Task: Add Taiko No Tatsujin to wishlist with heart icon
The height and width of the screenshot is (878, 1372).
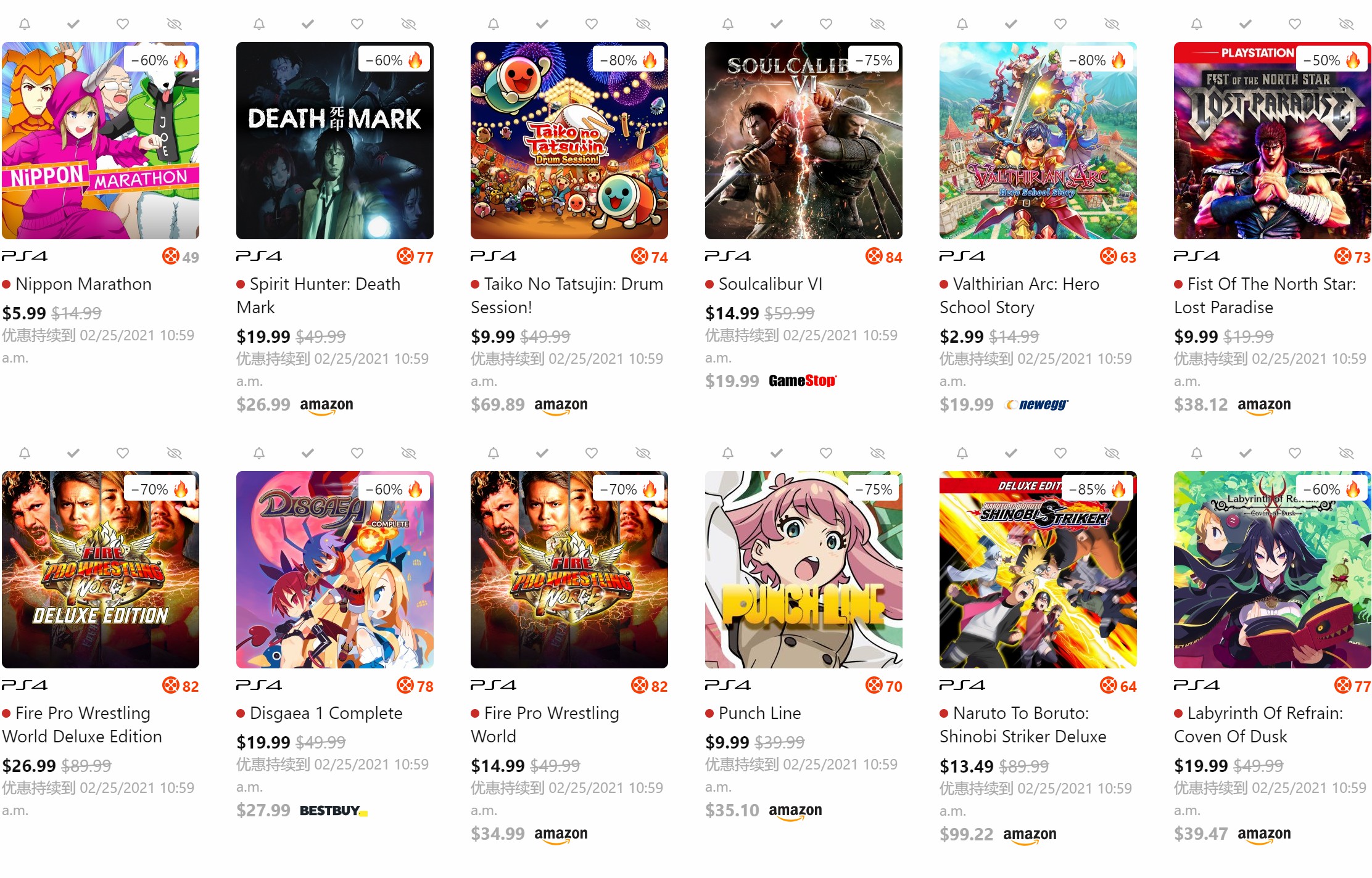Action: (x=592, y=24)
